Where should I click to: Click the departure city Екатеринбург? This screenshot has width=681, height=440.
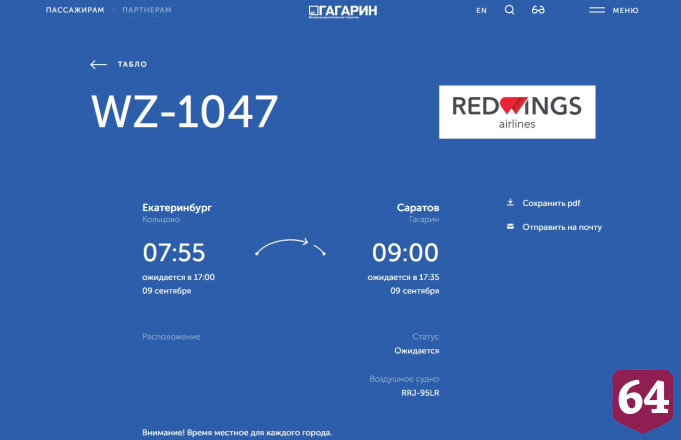tap(177, 208)
